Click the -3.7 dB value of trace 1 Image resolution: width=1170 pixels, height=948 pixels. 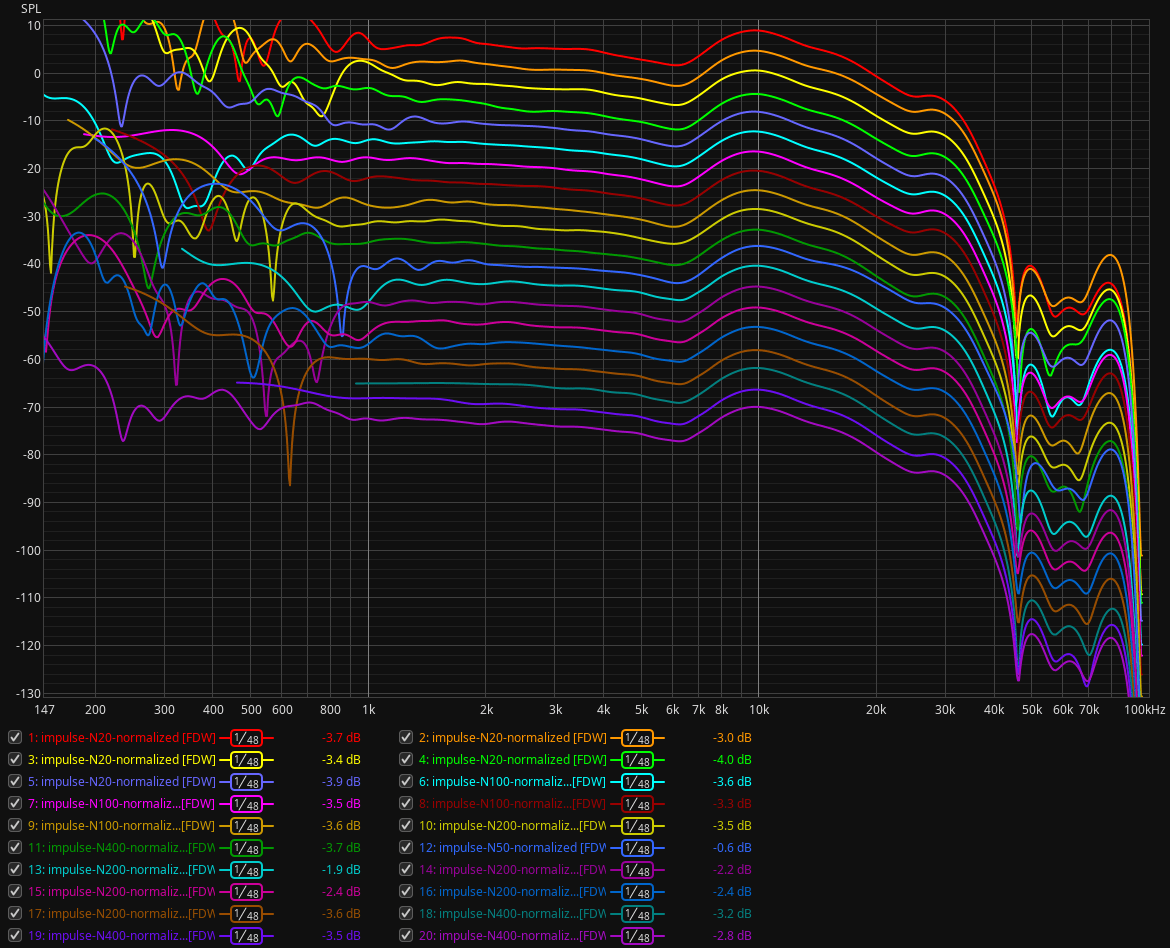[341, 737]
